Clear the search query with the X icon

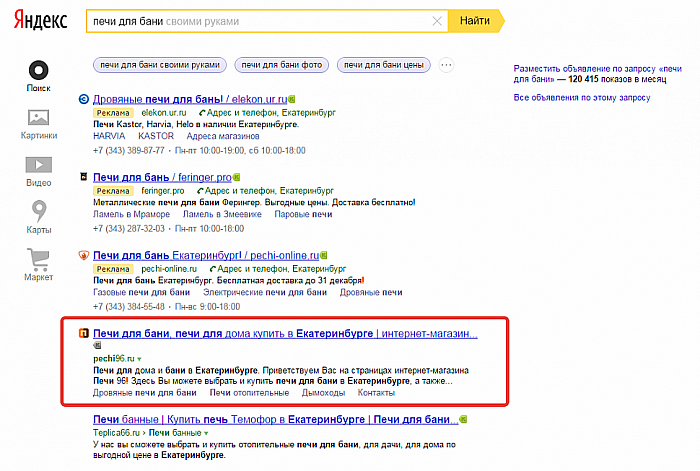click(437, 21)
